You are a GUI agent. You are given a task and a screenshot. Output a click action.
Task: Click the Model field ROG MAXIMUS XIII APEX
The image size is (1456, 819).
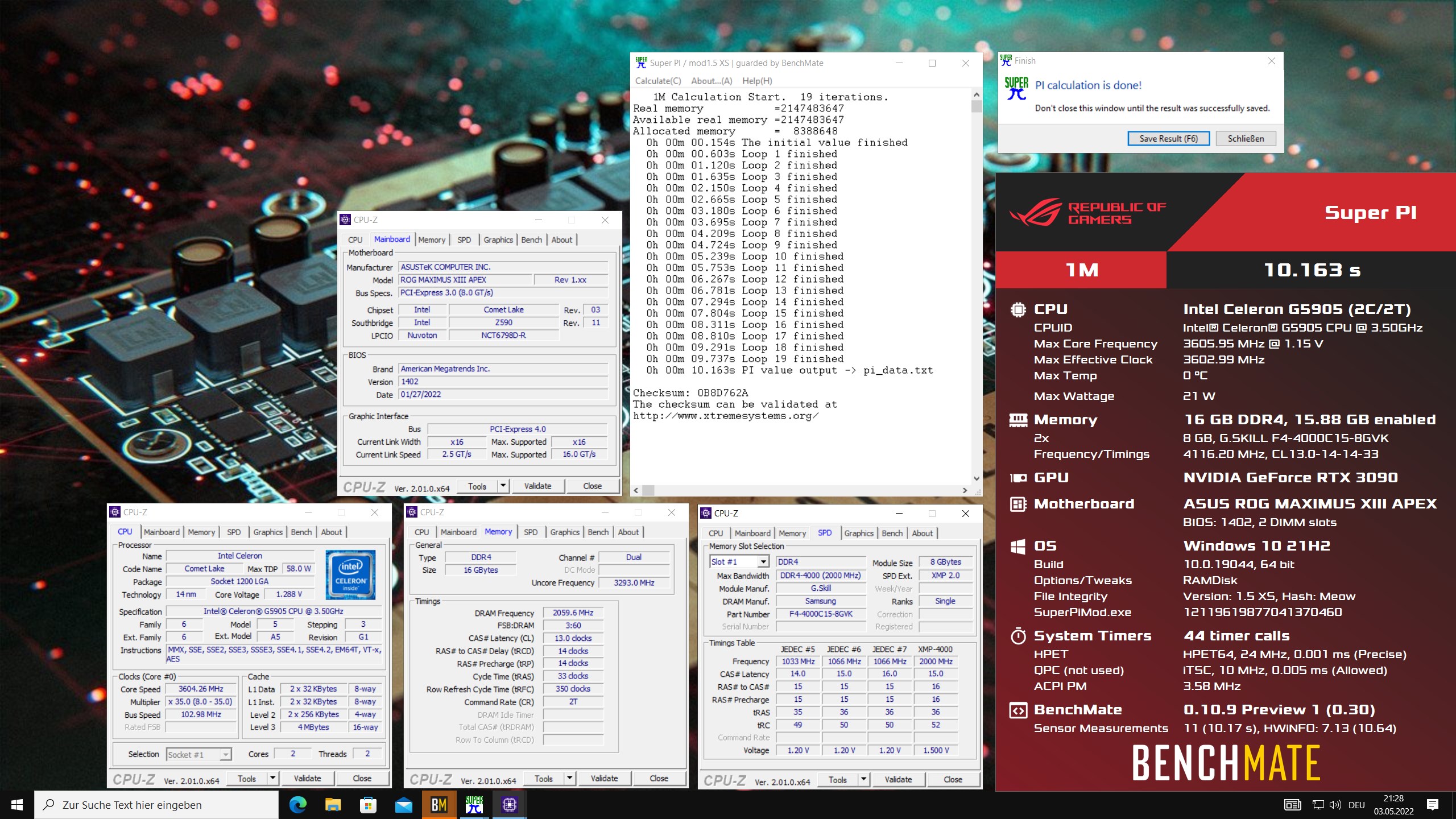(465, 280)
